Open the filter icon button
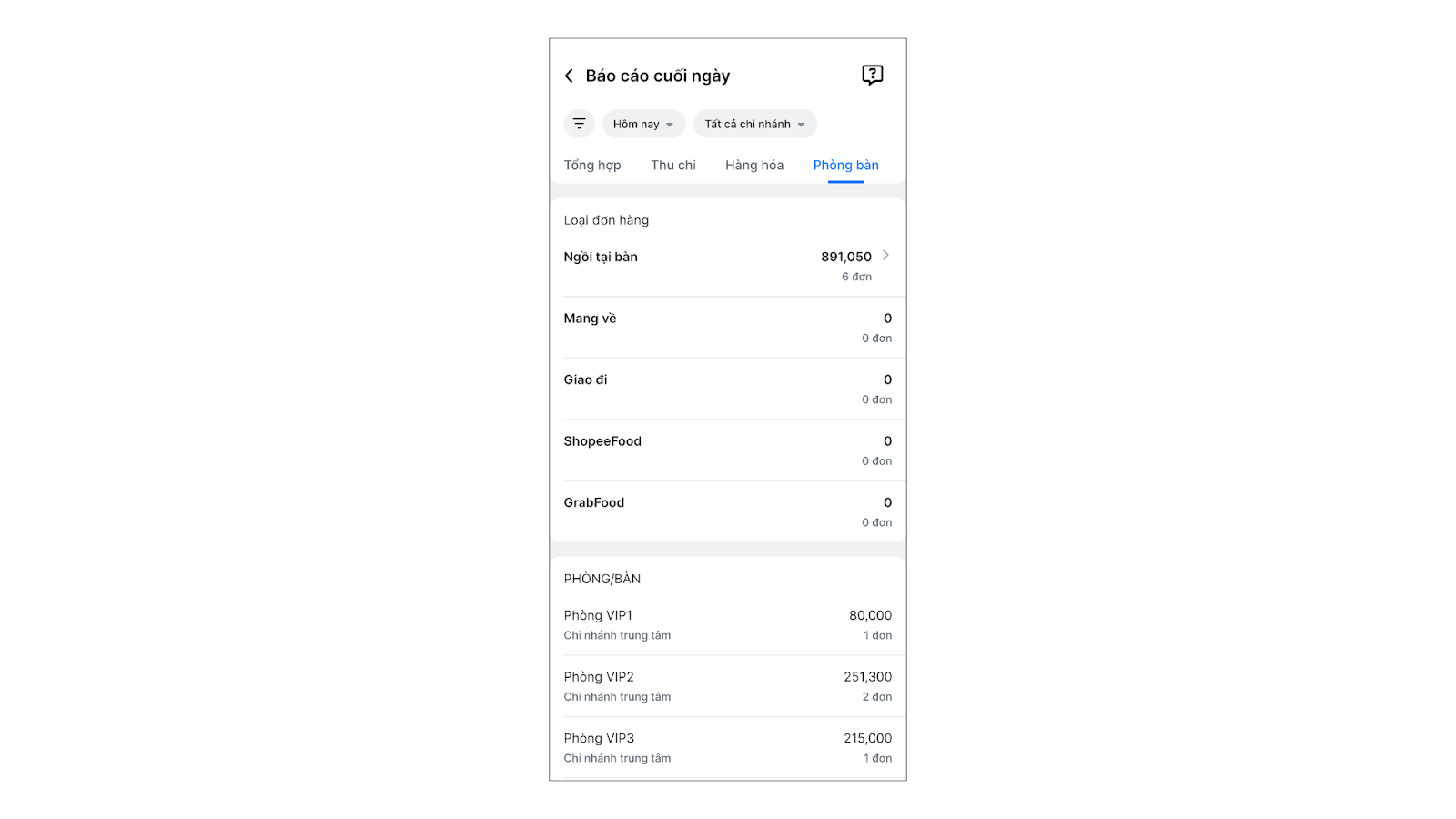This screenshot has width=1456, height=819. click(x=579, y=124)
